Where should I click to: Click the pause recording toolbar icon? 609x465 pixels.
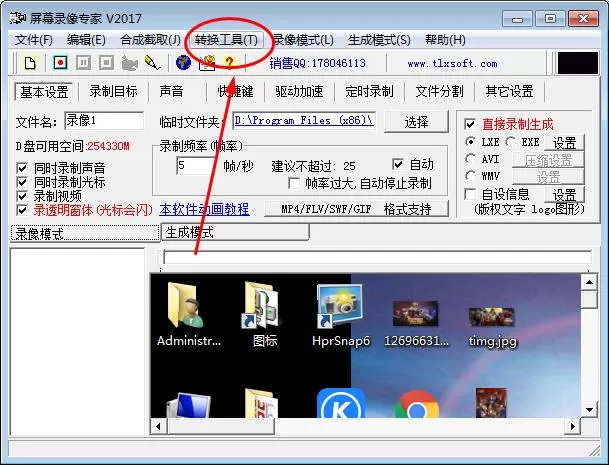click(x=83, y=63)
